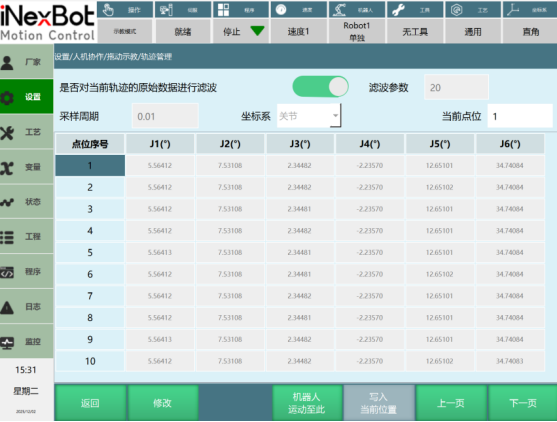Select the 设置 sidebar label
557x422 pixels.
[33, 97]
